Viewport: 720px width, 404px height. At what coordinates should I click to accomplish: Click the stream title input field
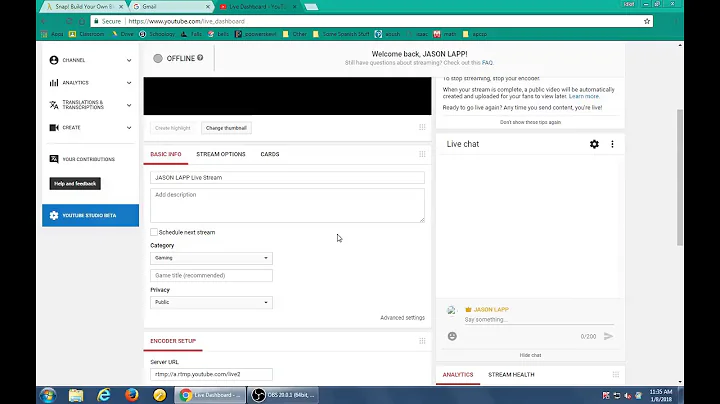(x=287, y=178)
